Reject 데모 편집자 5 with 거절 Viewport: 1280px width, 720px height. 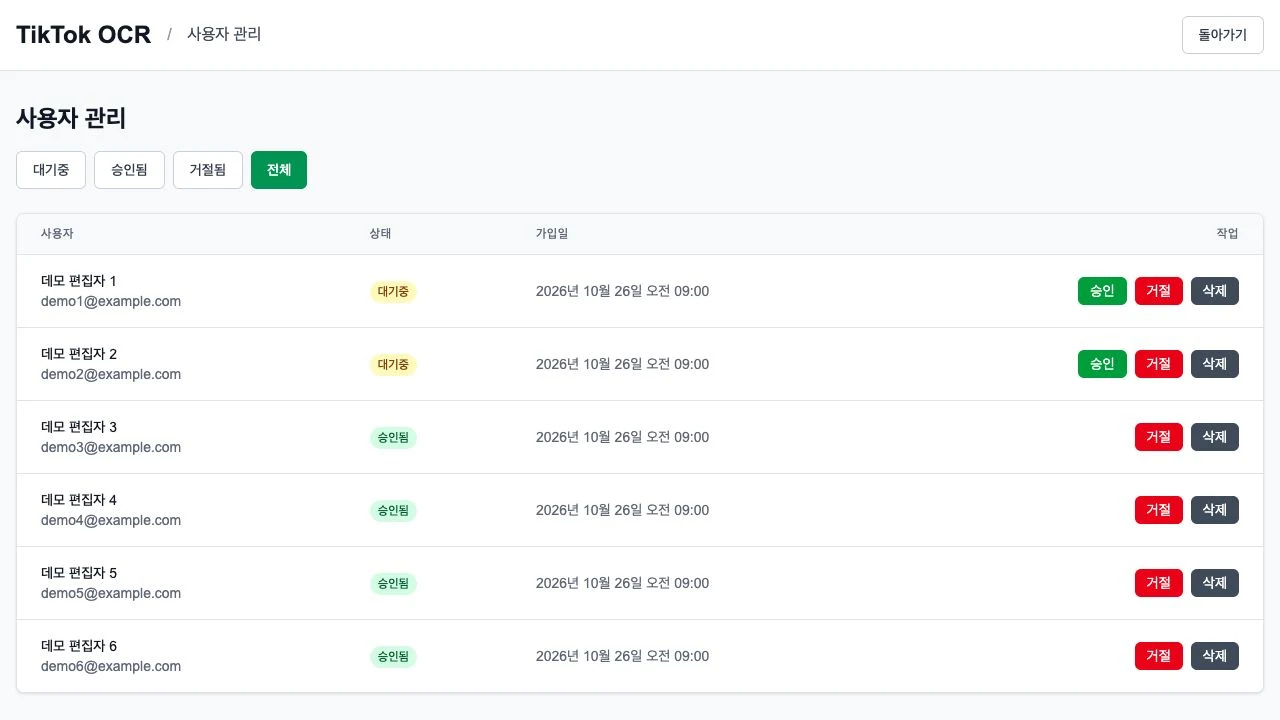[1159, 583]
